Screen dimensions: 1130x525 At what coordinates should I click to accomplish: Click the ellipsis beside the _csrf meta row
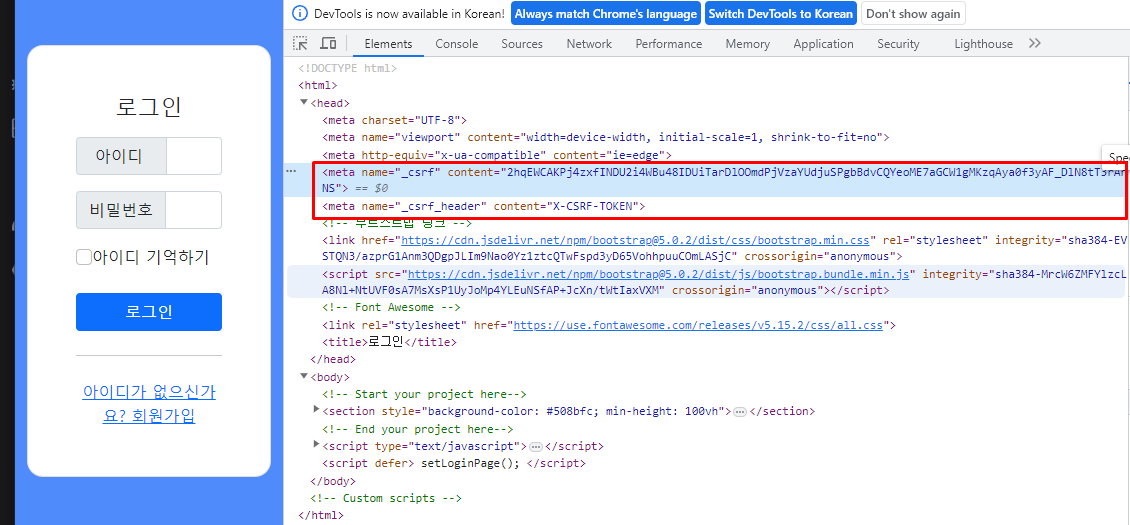[x=291, y=172]
